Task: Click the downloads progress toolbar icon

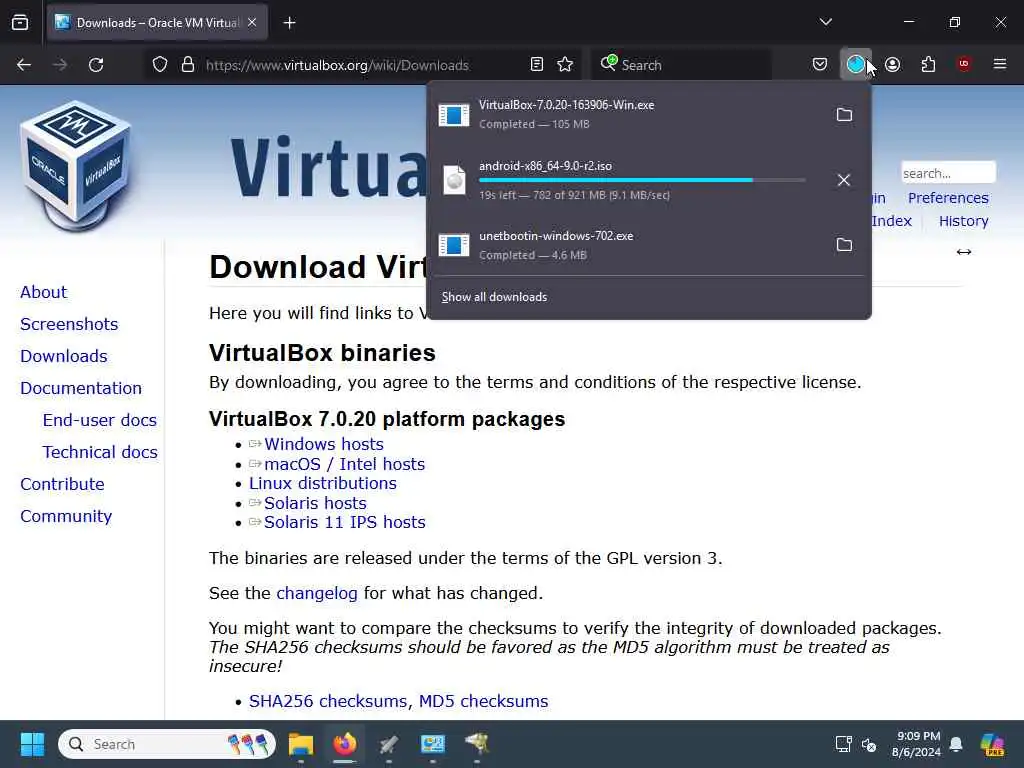Action: point(856,65)
